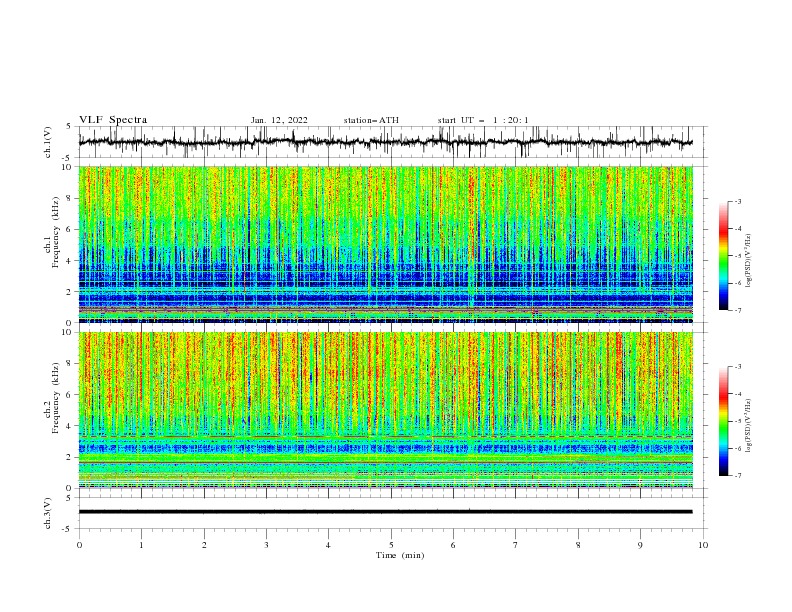Screen dimensions: 792x612
Task: Pick the ch.1 PSD color bar
Action: coord(723,256)
